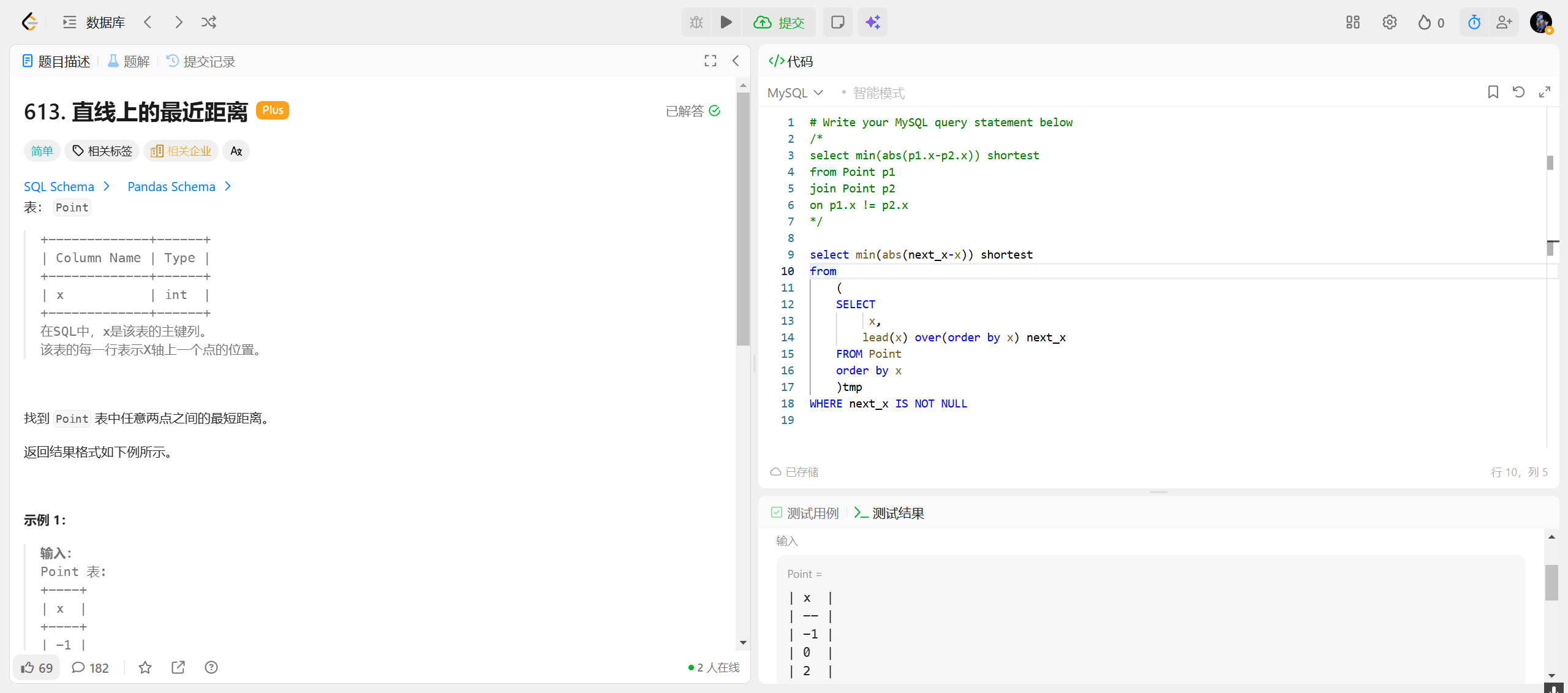
Task: Open the MySQL language dropdown
Action: pyautogui.click(x=794, y=93)
